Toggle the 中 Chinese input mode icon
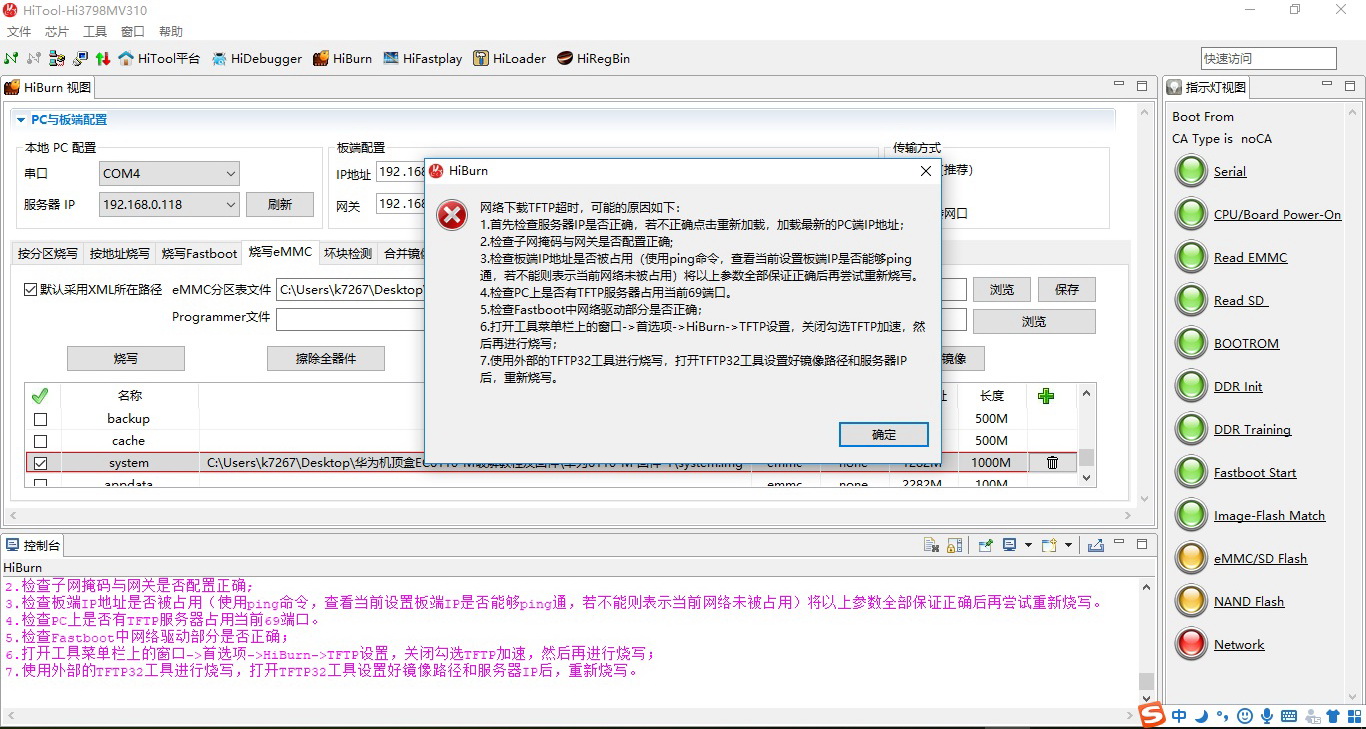Screen dimensions: 1366x729 coord(1180,716)
